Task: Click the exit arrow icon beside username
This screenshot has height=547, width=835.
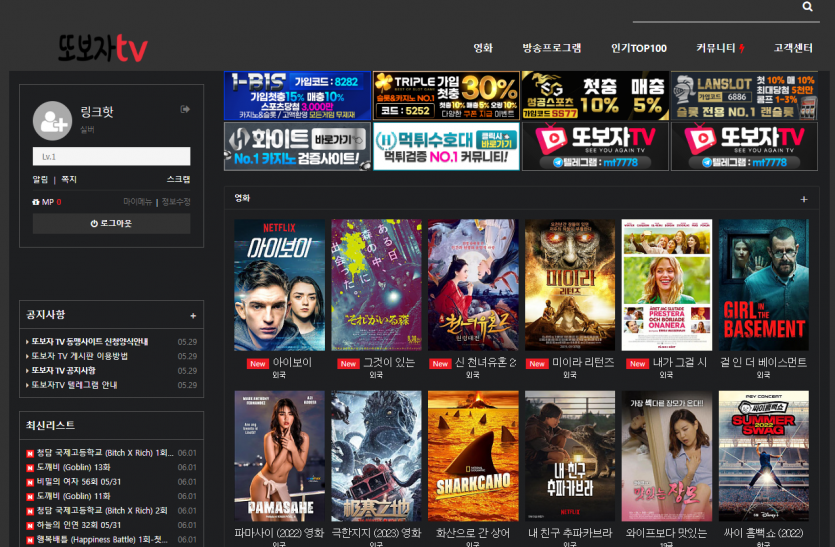Action: click(x=185, y=109)
